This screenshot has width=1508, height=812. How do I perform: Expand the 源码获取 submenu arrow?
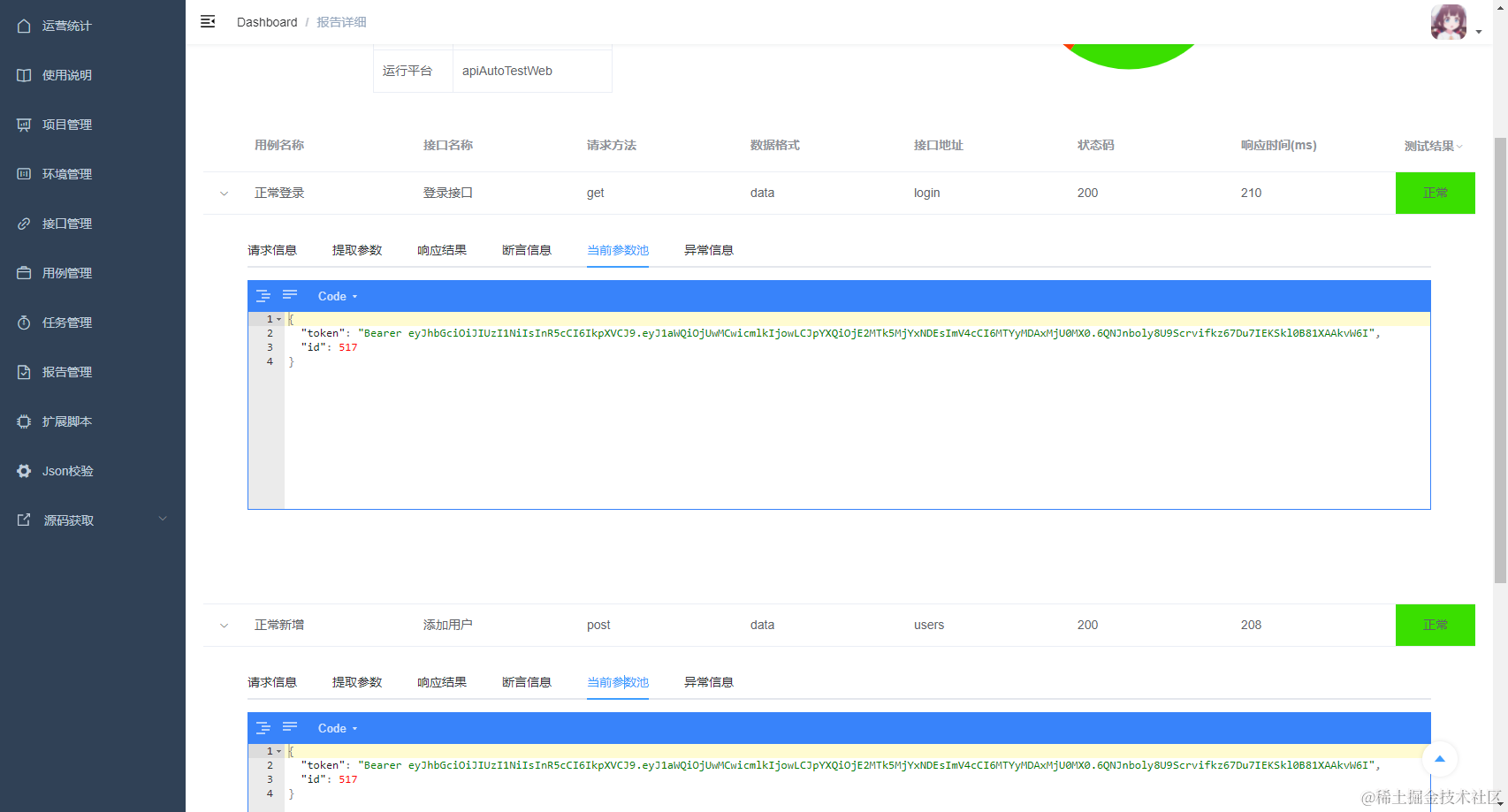(163, 520)
